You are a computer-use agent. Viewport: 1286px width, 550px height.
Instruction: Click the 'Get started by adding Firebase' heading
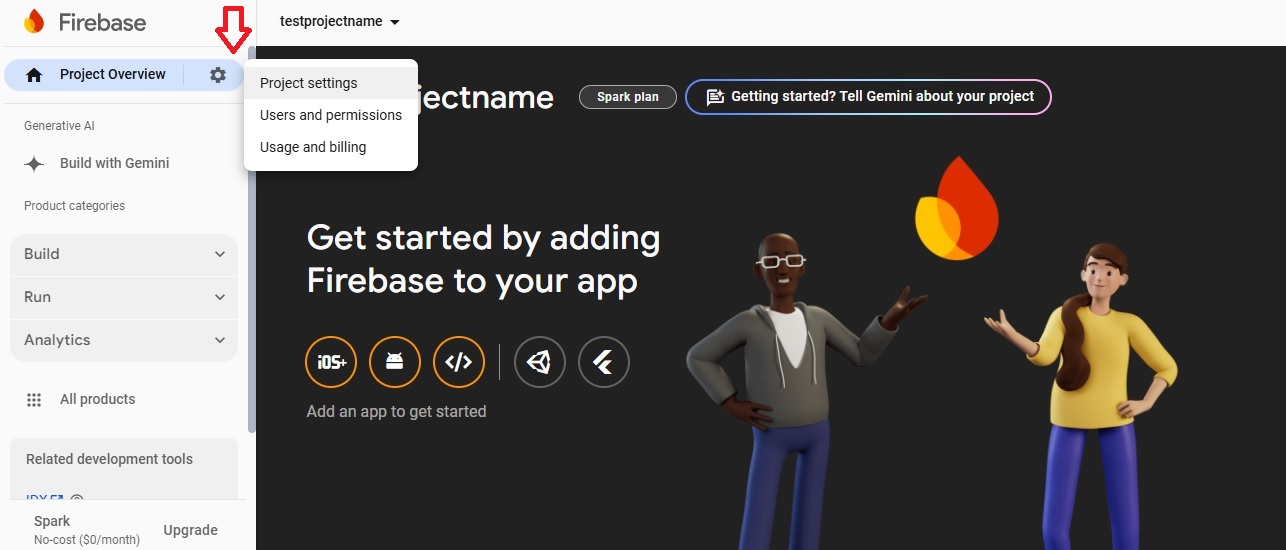point(483,259)
